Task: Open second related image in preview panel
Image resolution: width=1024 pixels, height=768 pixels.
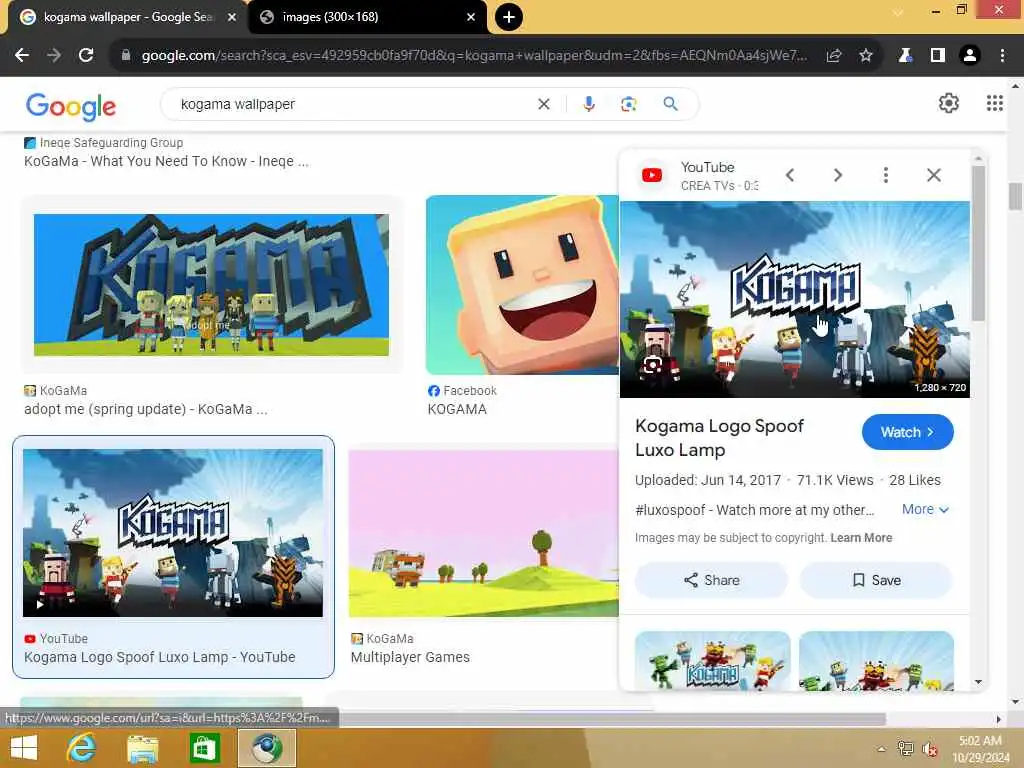Action: (876, 661)
